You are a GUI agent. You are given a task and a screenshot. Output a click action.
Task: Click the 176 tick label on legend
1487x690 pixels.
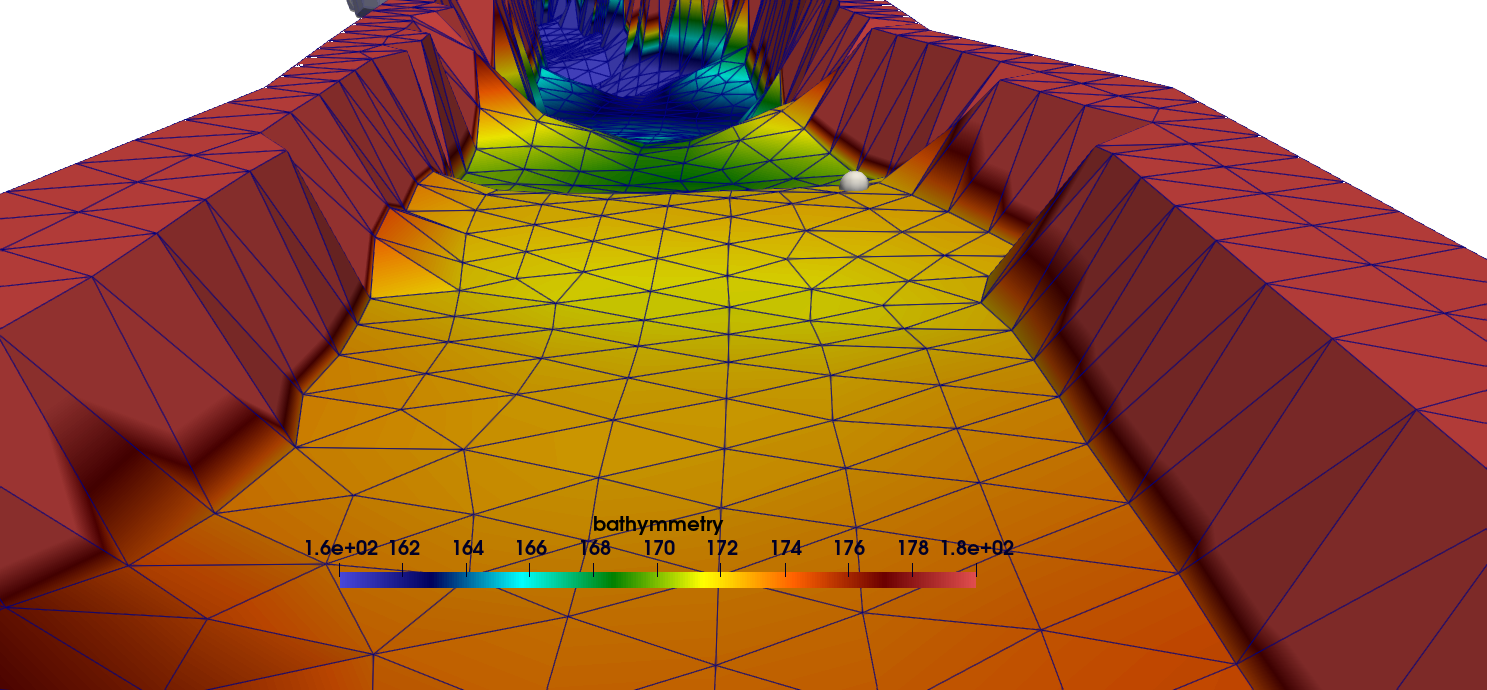coord(849,548)
